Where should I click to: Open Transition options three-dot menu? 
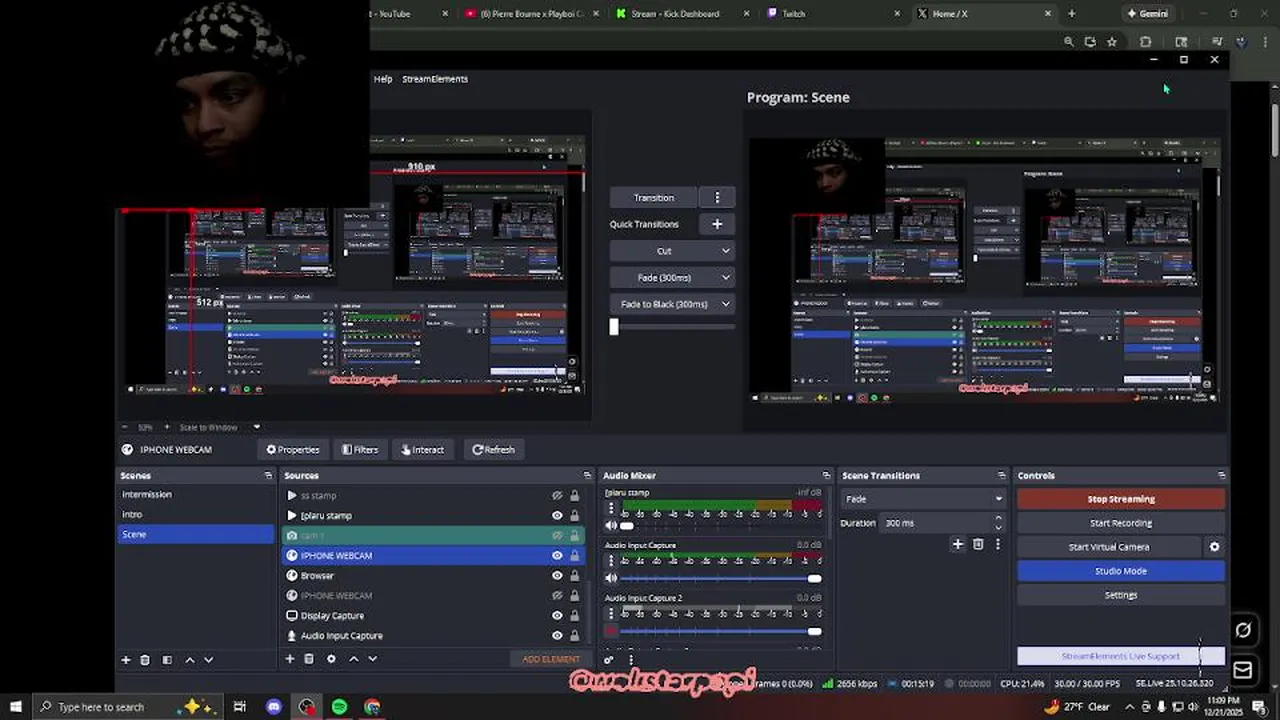[x=717, y=197]
